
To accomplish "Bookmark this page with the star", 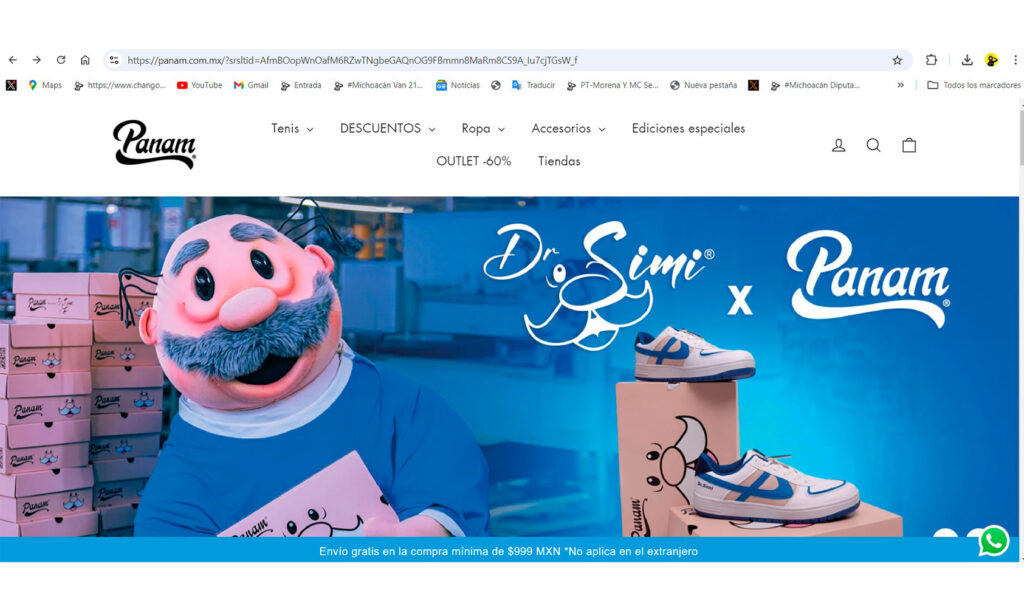I will (x=897, y=60).
